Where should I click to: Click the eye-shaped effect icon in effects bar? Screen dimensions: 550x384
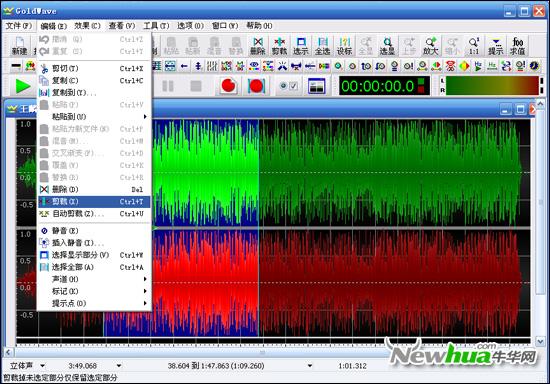click(x=254, y=66)
